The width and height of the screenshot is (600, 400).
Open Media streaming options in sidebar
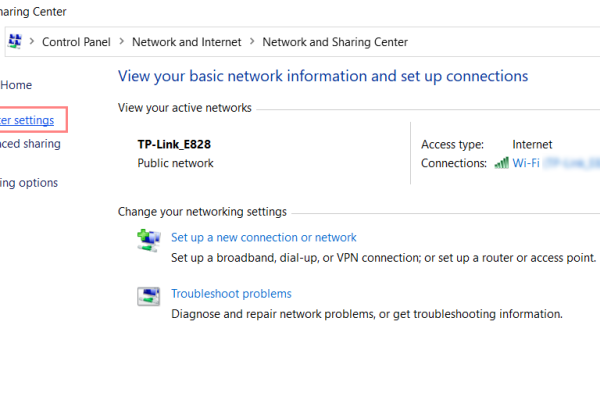[x=29, y=183]
